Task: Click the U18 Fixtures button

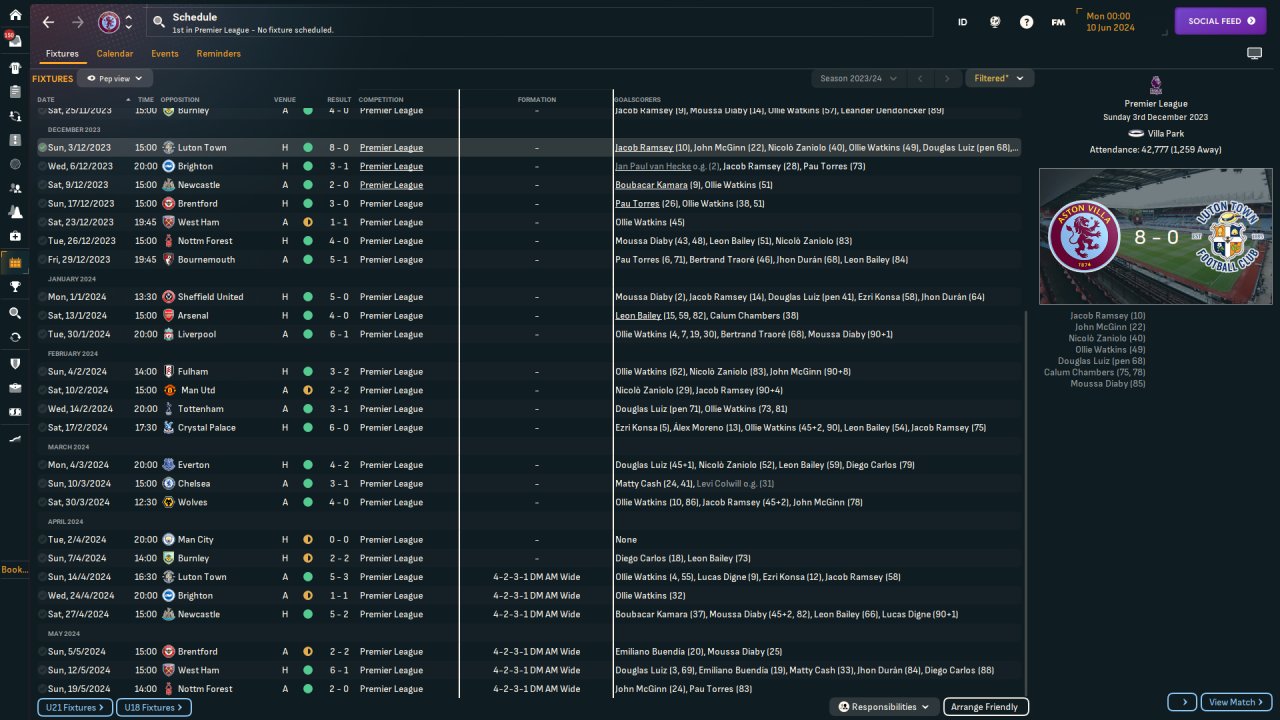Action: coord(153,708)
